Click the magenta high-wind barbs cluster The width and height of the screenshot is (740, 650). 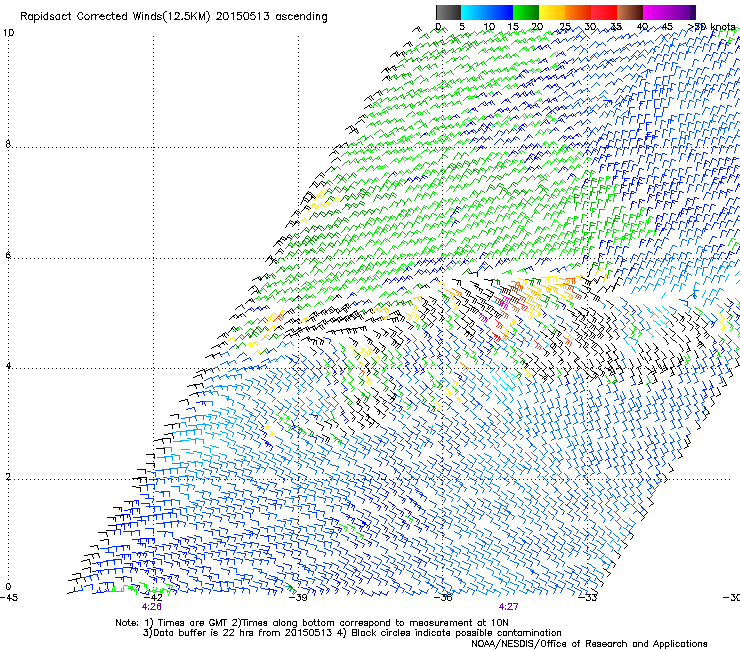point(505,300)
